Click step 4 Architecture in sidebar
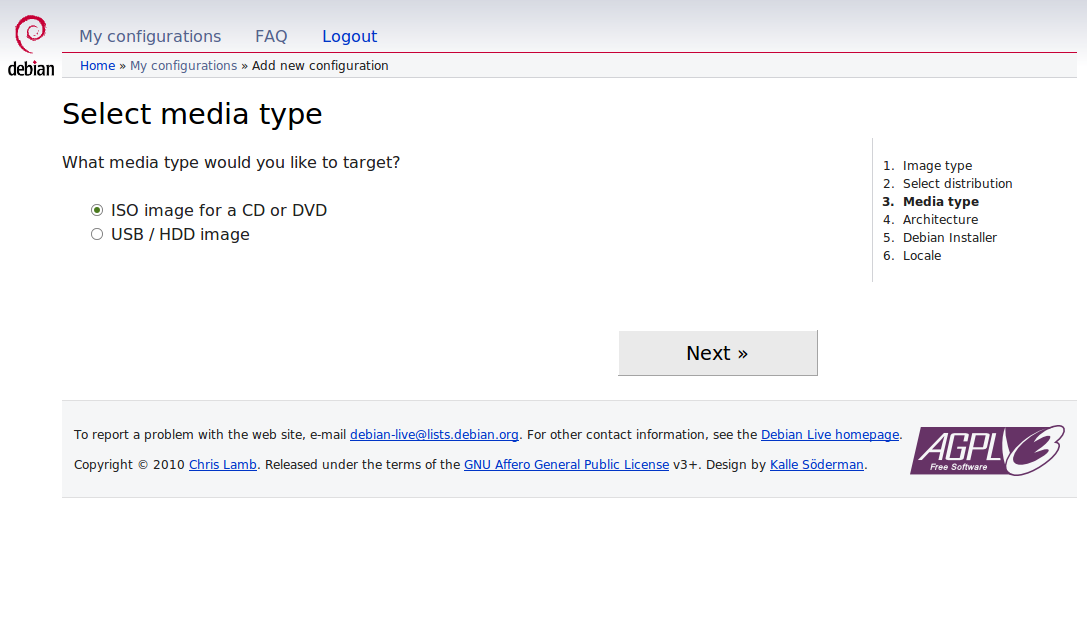Viewport: 1087px width, 629px height. click(x=940, y=220)
